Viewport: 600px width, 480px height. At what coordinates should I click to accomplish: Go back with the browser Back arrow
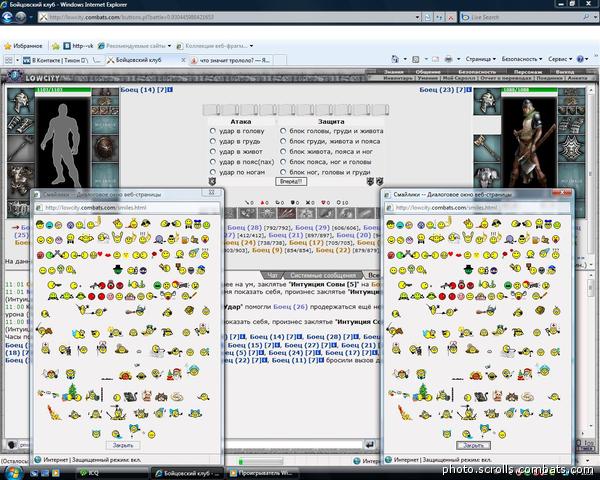[x=7, y=17]
